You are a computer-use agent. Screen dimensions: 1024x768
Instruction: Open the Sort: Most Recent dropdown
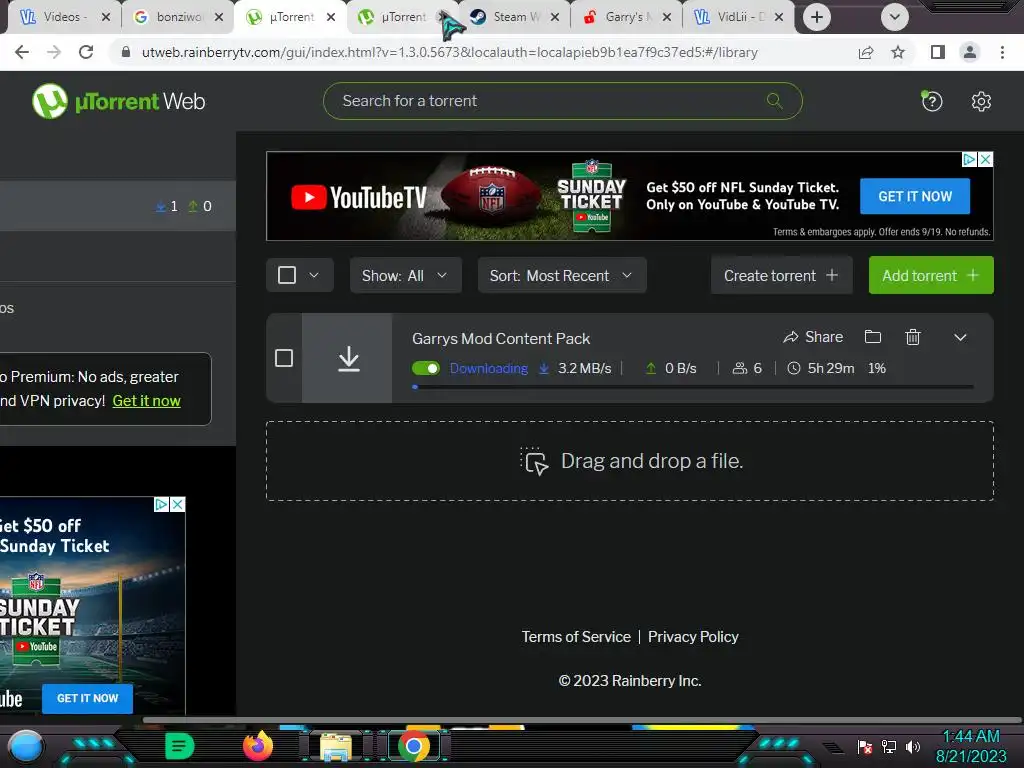(562, 275)
